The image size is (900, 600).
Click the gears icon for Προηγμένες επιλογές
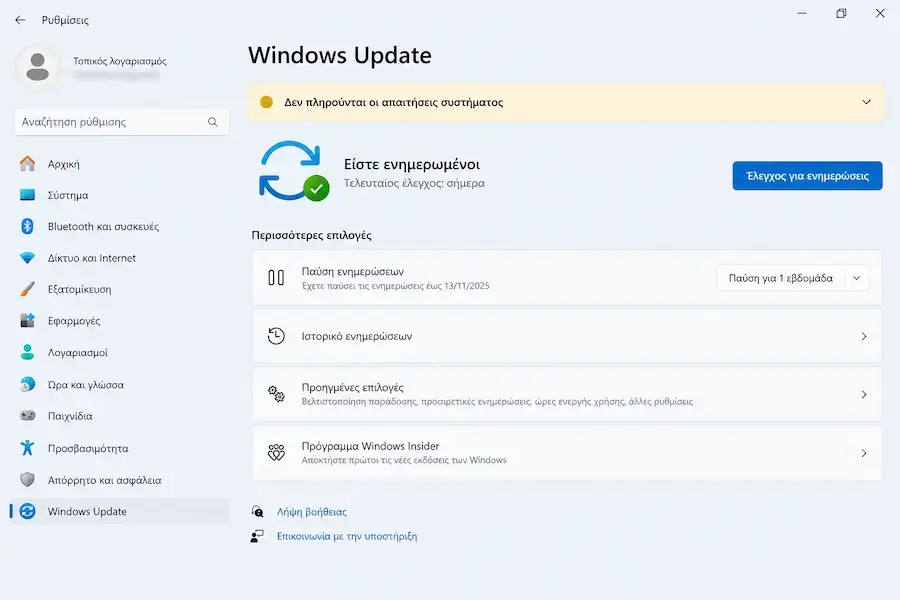[x=276, y=394]
